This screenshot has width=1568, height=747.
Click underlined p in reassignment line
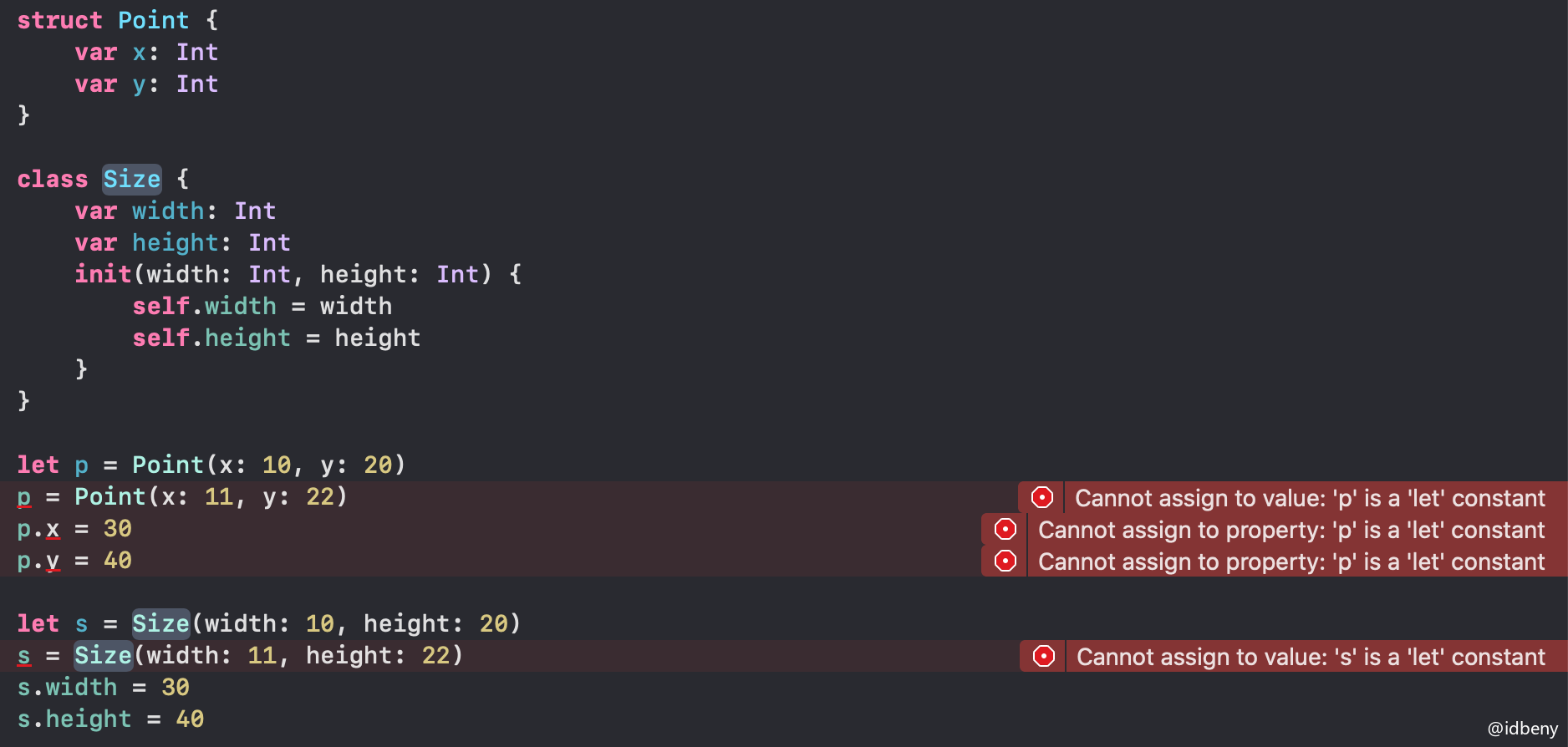pos(23,498)
